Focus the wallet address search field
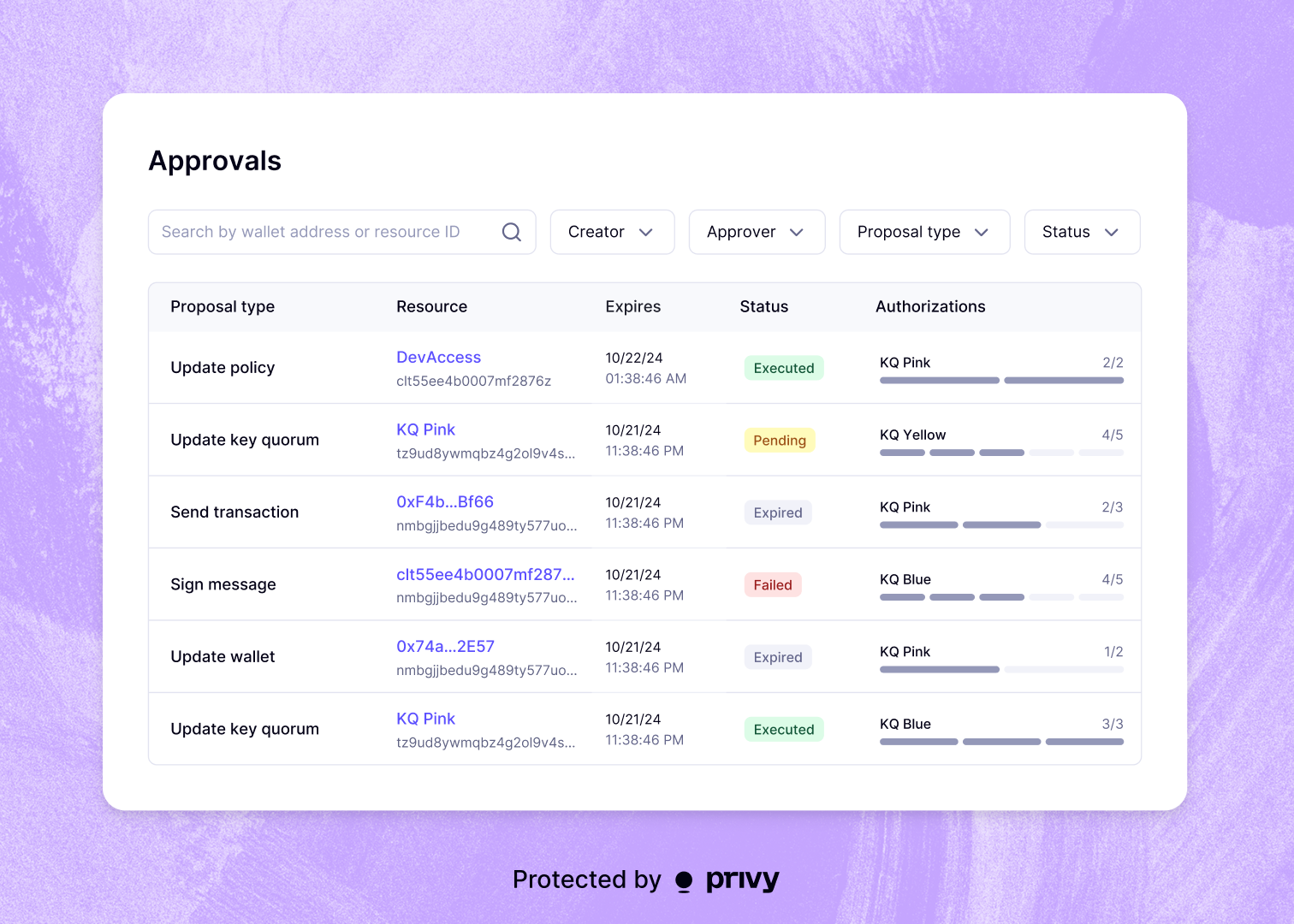 (x=342, y=232)
